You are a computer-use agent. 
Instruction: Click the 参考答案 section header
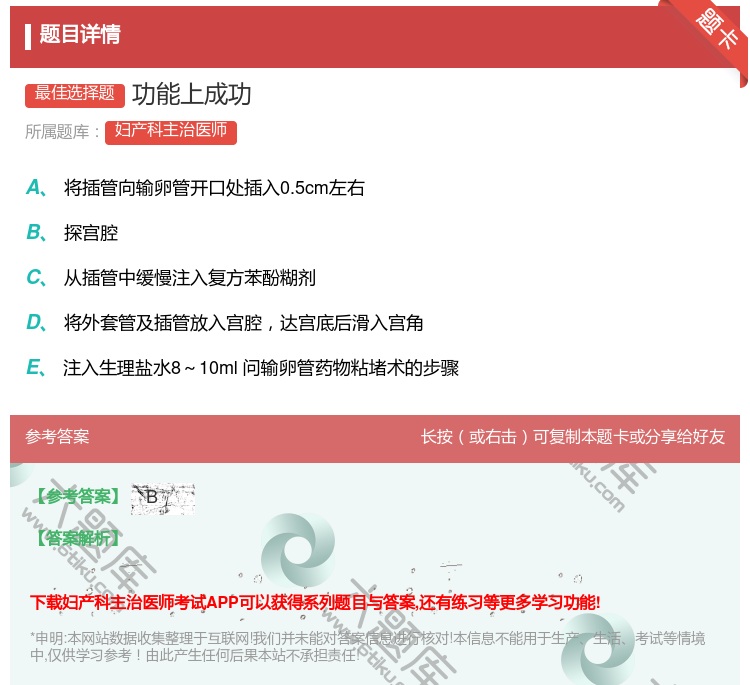pyautogui.click(x=57, y=437)
